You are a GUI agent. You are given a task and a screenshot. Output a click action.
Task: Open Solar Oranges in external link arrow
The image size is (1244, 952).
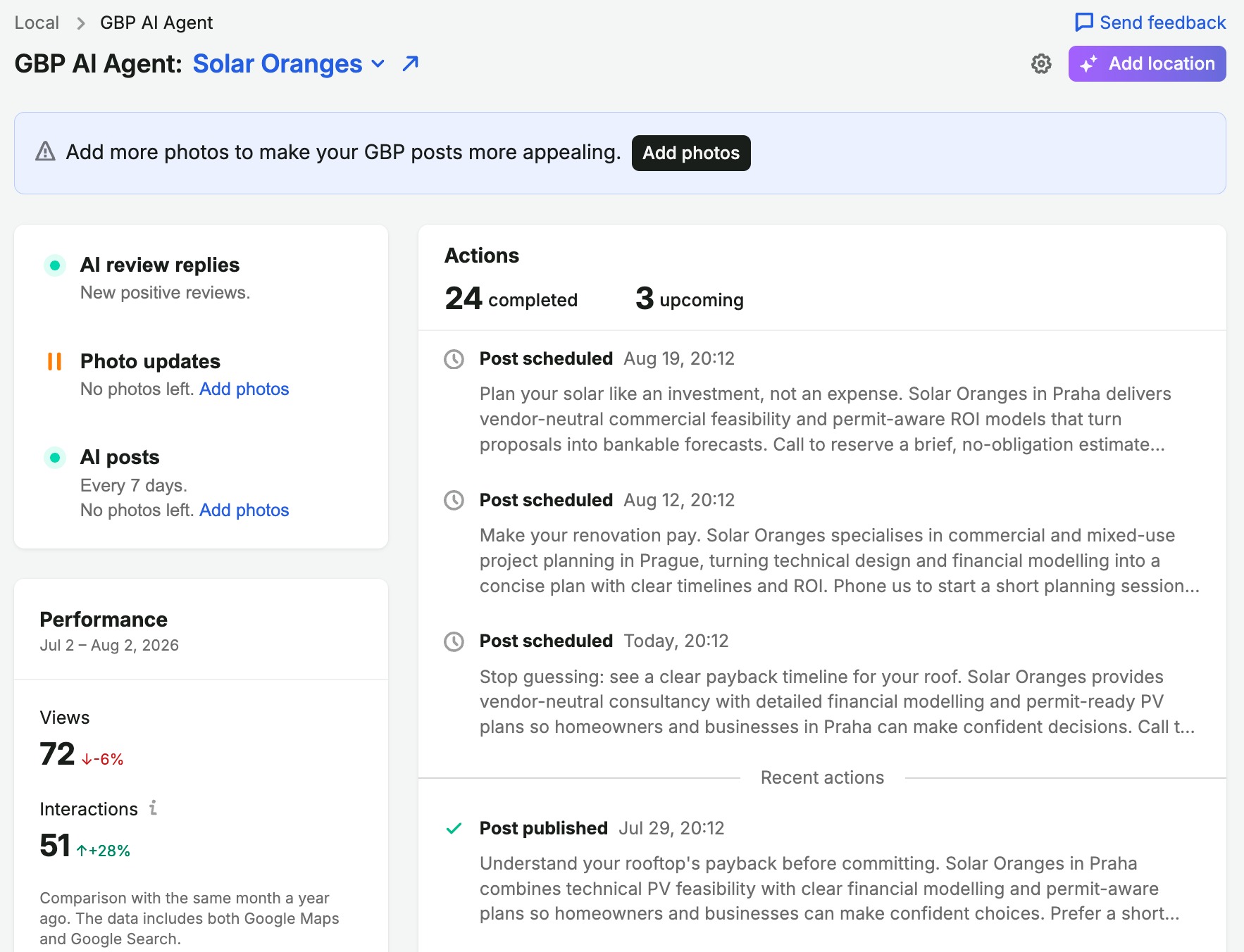411,64
